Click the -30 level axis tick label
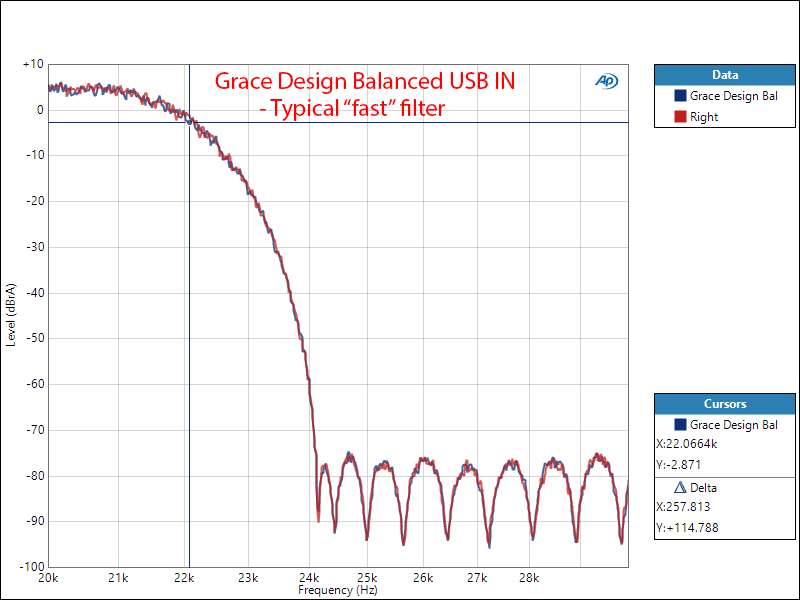The image size is (800, 600). tap(35, 247)
